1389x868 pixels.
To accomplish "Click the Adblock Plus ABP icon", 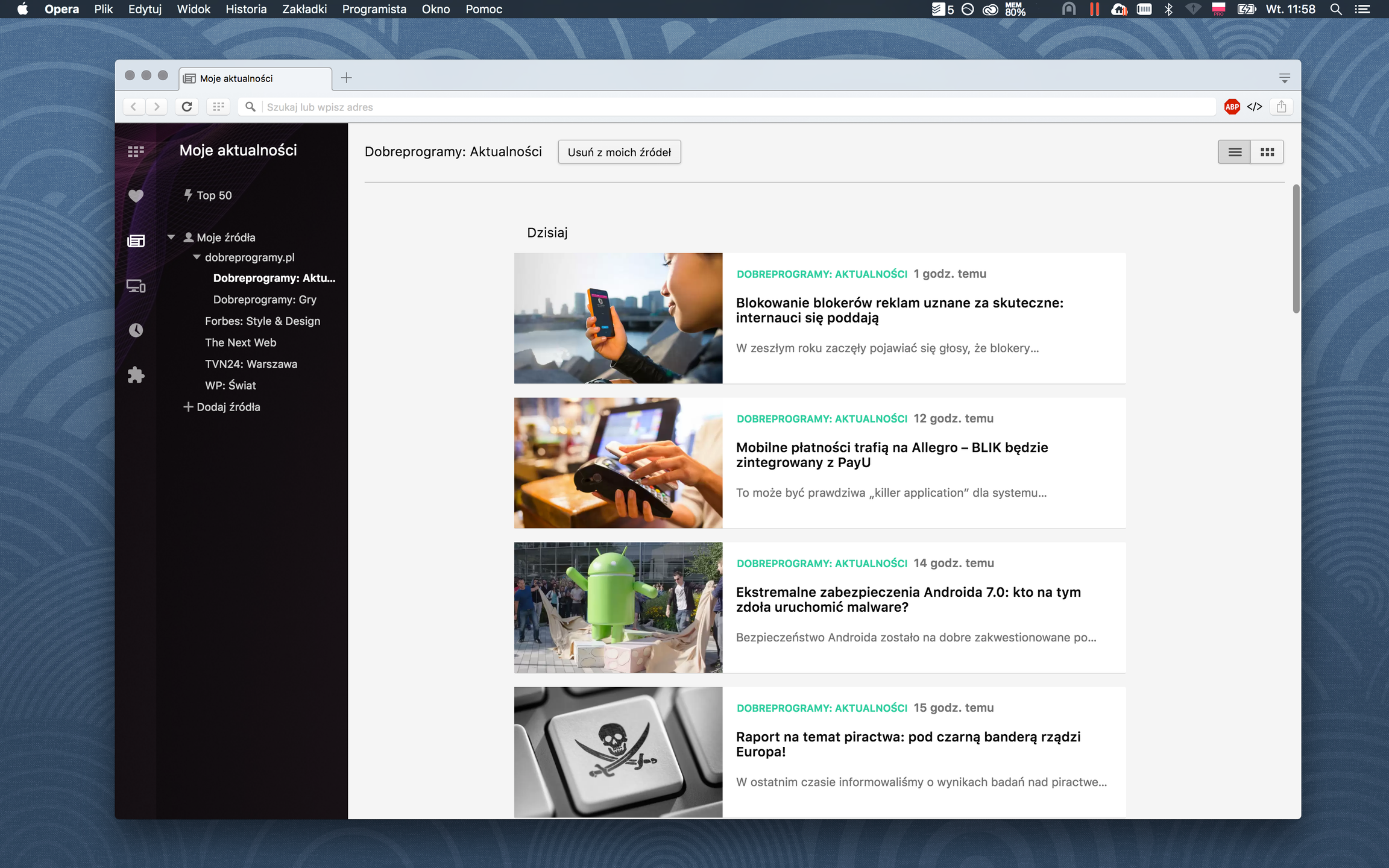I will (x=1232, y=107).
